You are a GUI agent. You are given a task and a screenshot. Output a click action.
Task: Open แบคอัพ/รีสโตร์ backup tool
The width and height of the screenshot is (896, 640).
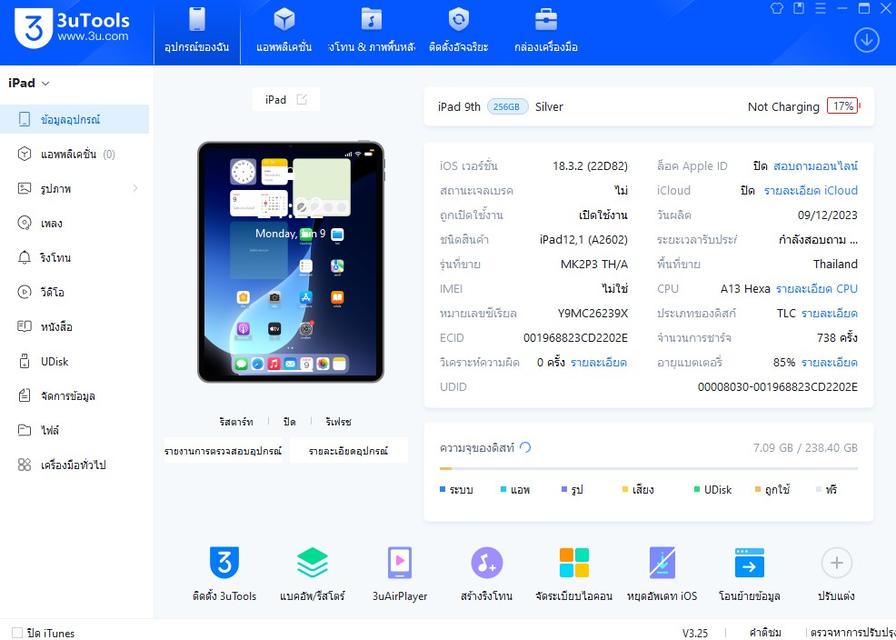[312, 574]
